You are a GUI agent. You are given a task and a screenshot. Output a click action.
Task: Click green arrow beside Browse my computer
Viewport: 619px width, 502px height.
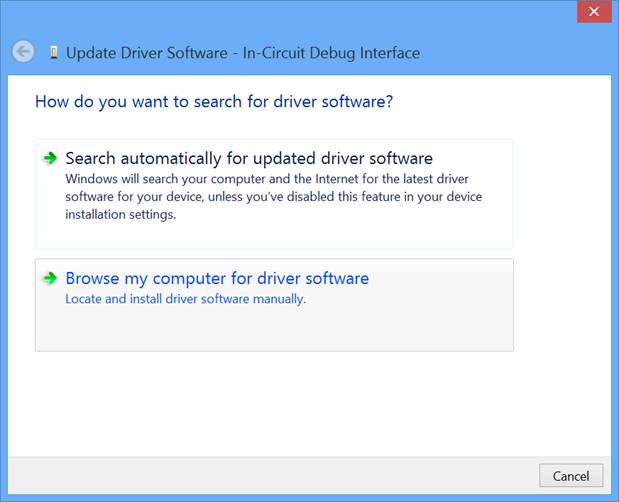coord(50,278)
